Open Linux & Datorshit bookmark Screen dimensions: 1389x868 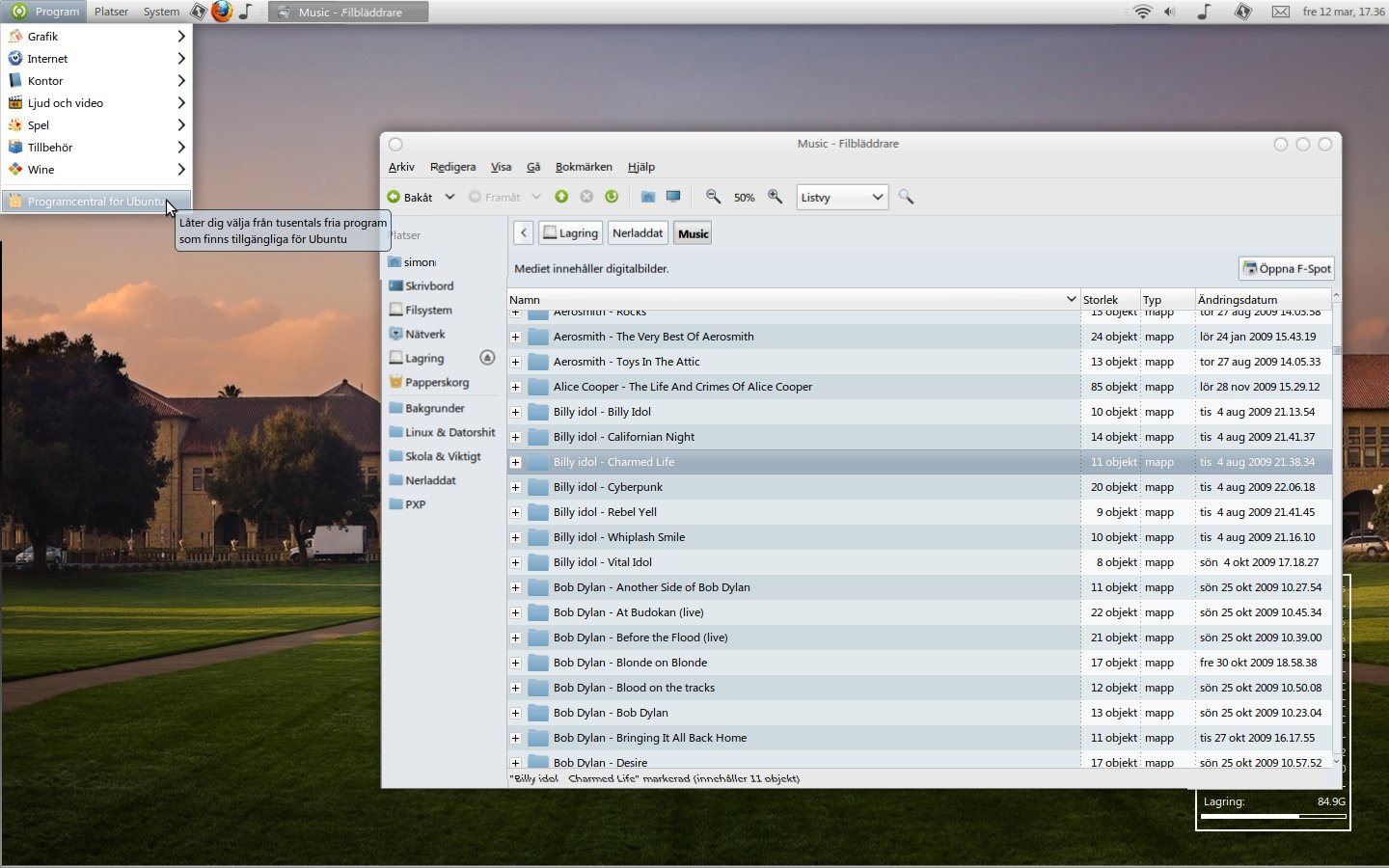point(442,432)
